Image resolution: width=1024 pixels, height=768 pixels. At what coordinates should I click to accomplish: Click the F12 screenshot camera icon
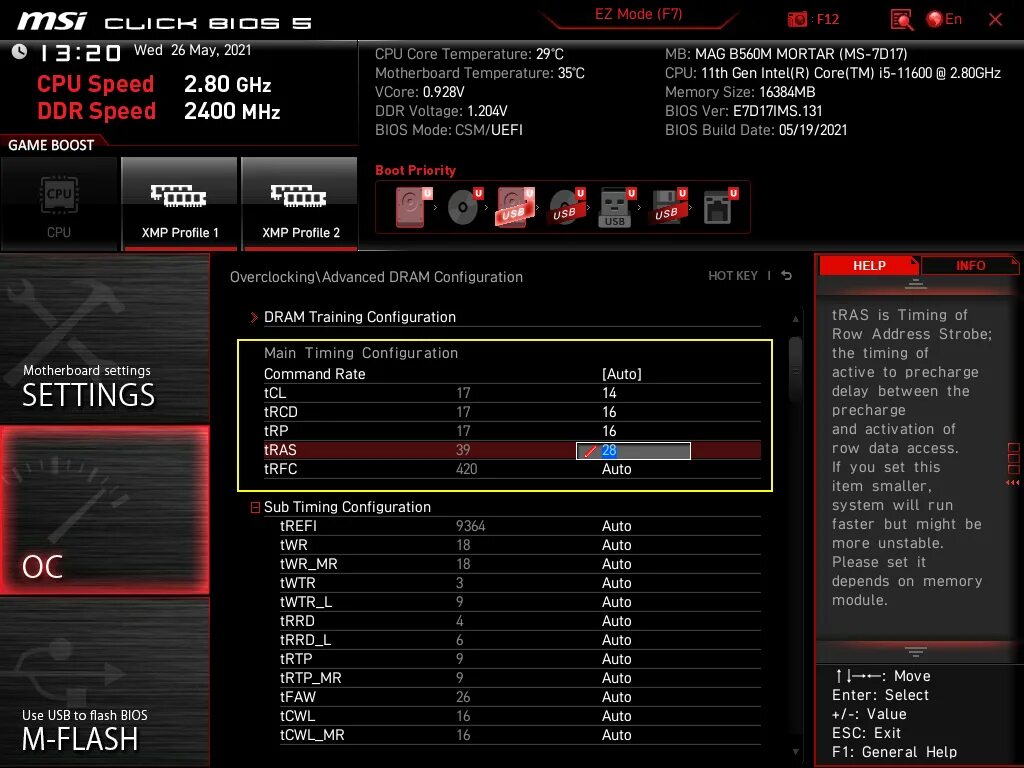click(x=797, y=20)
